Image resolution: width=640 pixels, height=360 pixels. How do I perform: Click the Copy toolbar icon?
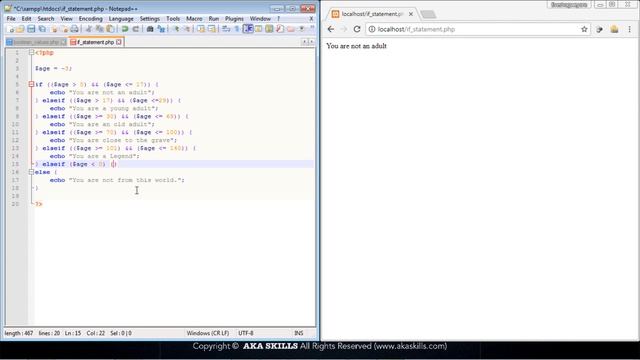click(99, 29)
